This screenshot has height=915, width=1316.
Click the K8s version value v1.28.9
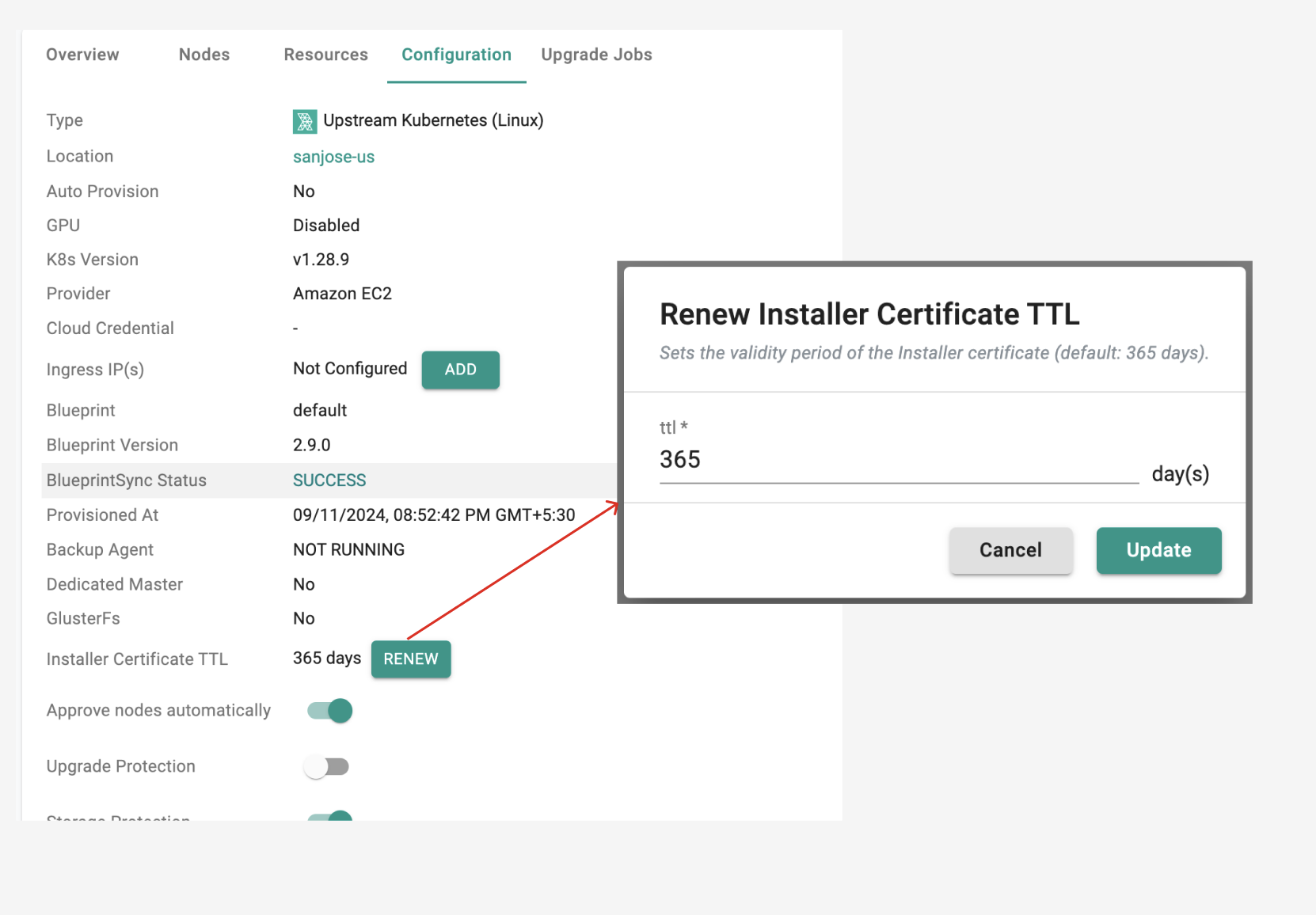(321, 260)
